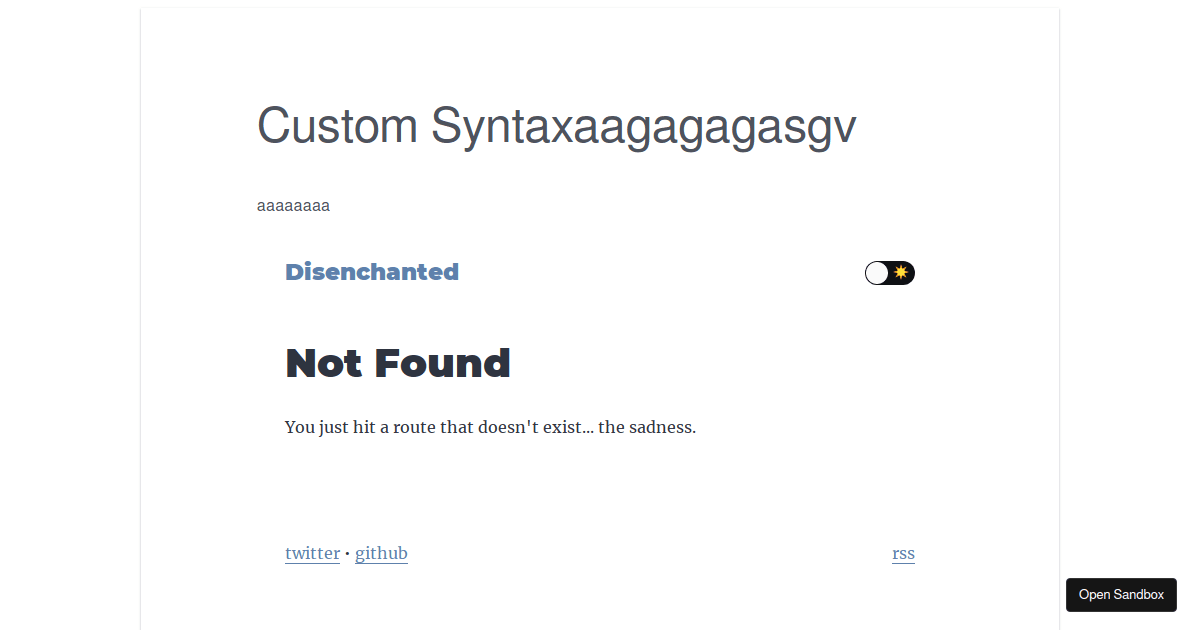Click the word Custom in page title
Viewport: 1200px width, 630px height.
tap(337, 127)
